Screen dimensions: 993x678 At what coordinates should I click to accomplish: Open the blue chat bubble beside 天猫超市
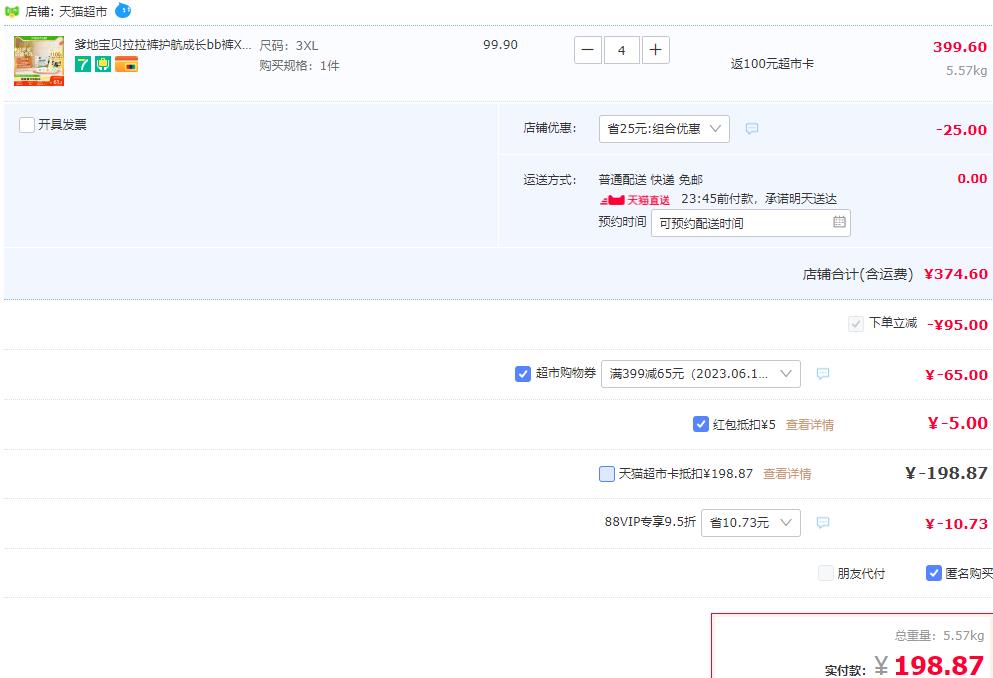coord(123,10)
